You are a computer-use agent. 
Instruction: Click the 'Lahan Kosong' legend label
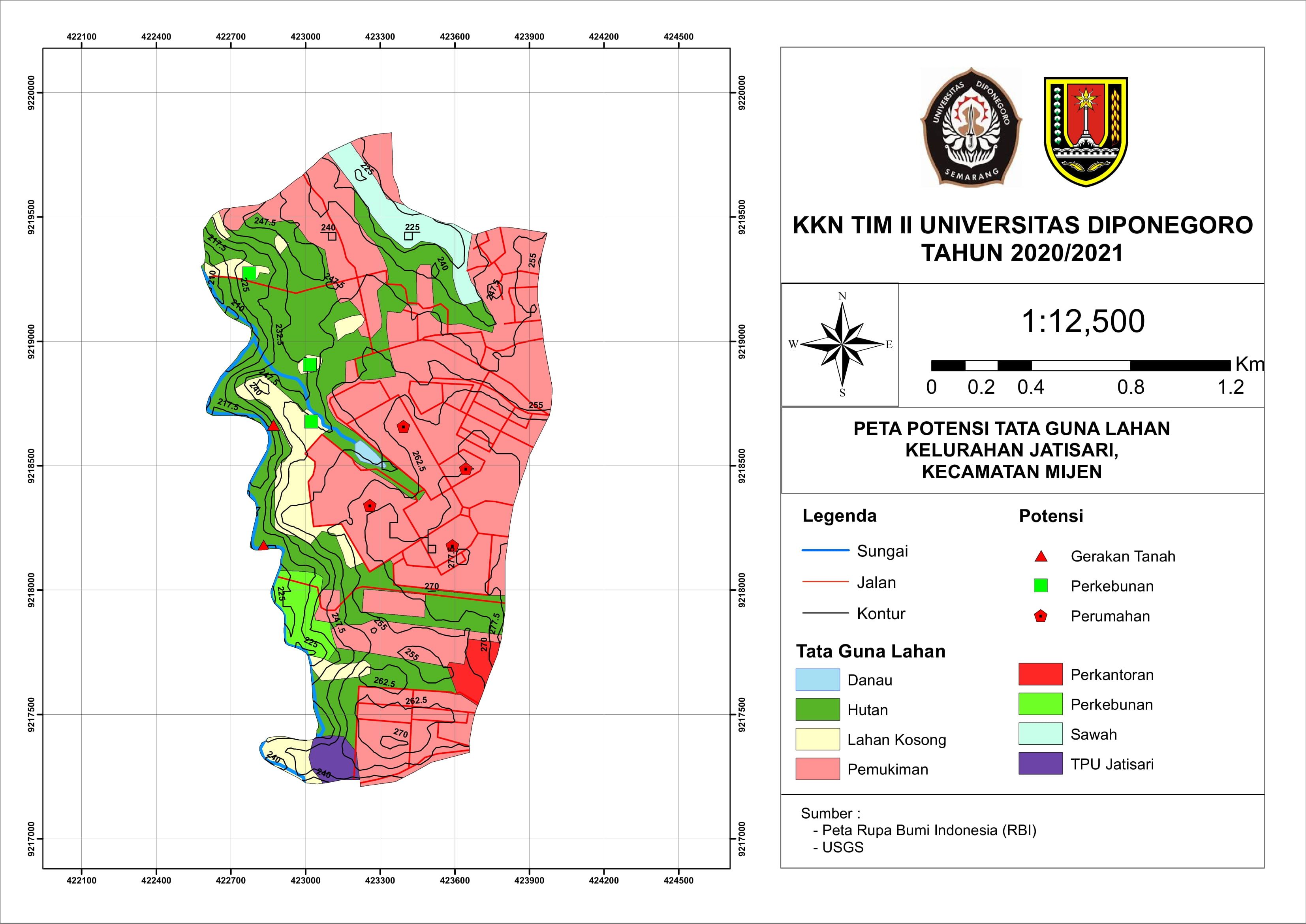[x=896, y=740]
